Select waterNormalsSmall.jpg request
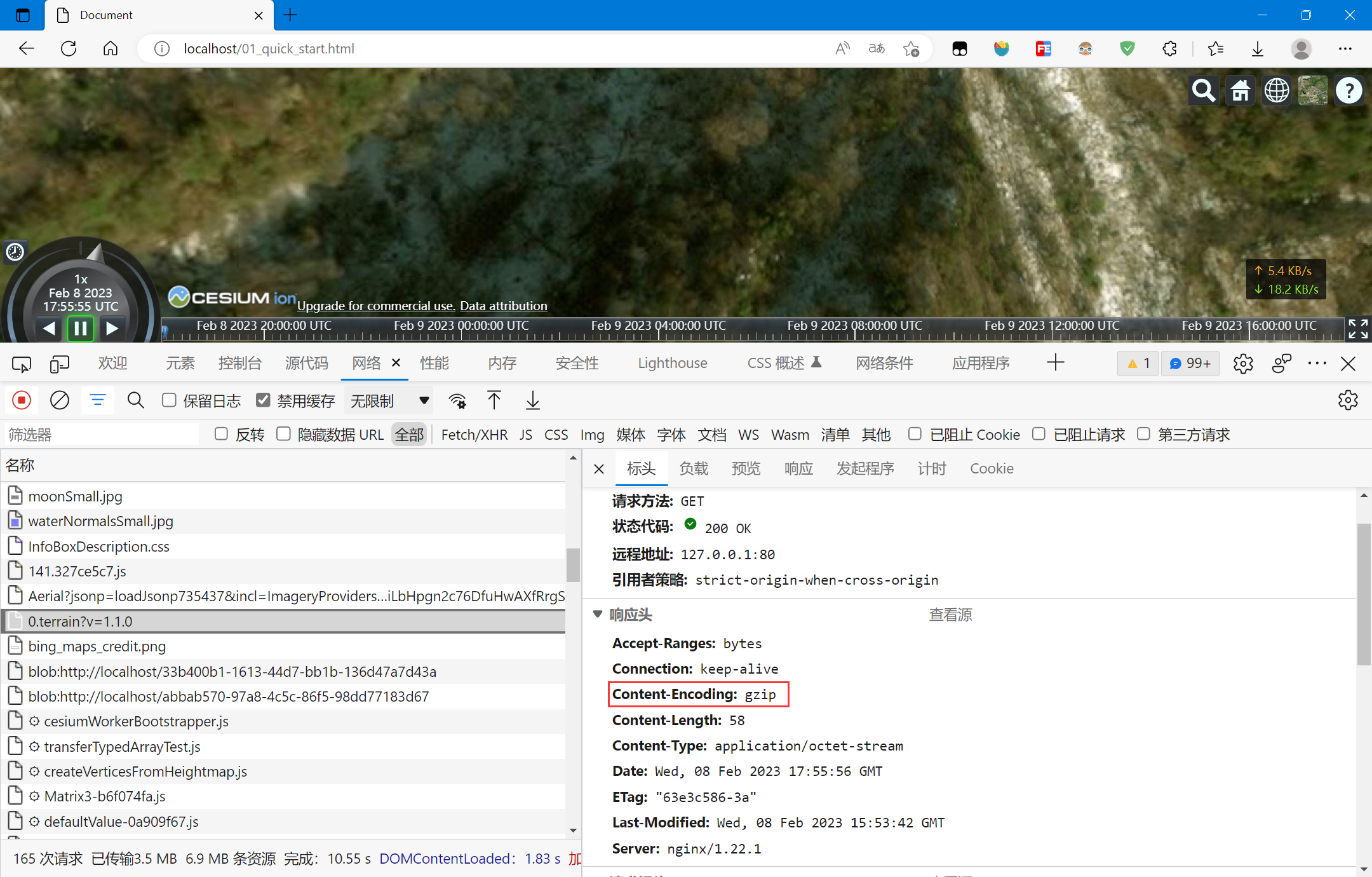The height and width of the screenshot is (877, 1372). pos(283,521)
